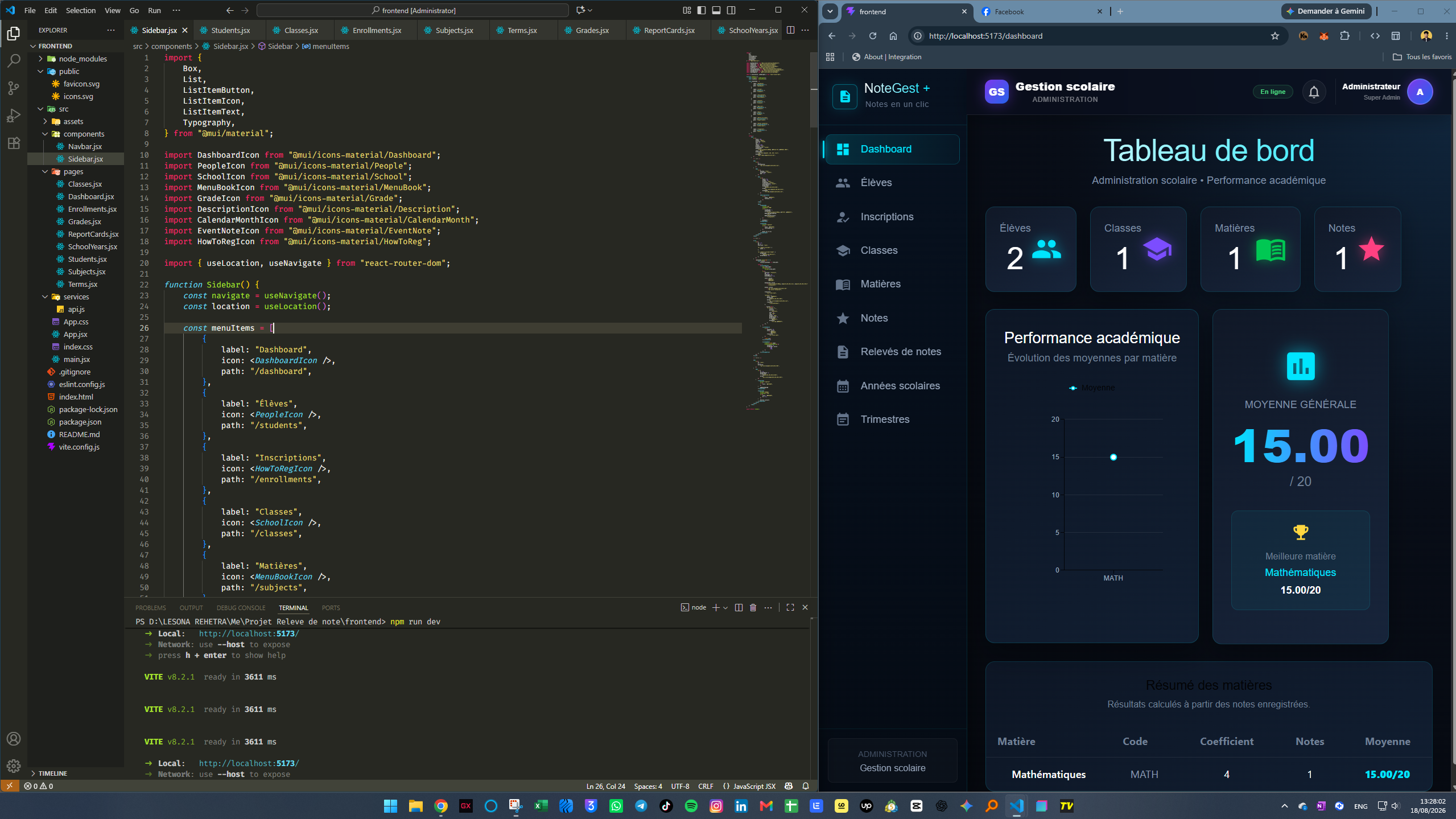The height and width of the screenshot is (819, 1456).
Task: Collapse the src folder in Explorer
Action: pyautogui.click(x=76, y=109)
